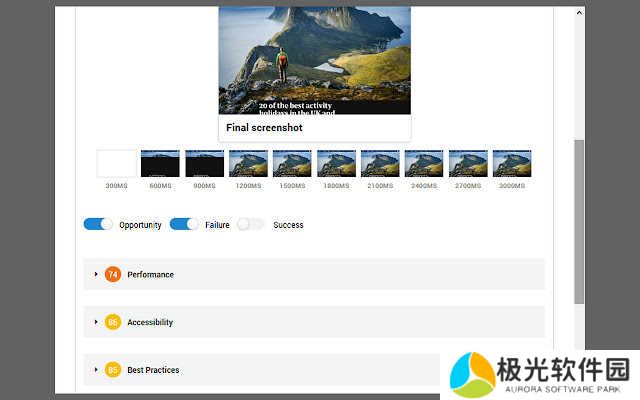Expand the Accessibility section arrow
This screenshot has height=400, width=640.
[96, 322]
